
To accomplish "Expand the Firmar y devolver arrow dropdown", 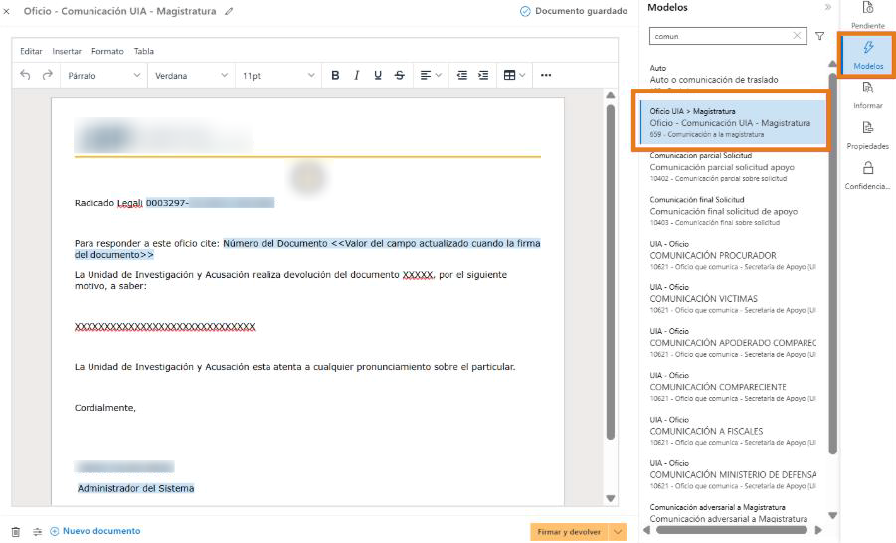I will point(618,532).
